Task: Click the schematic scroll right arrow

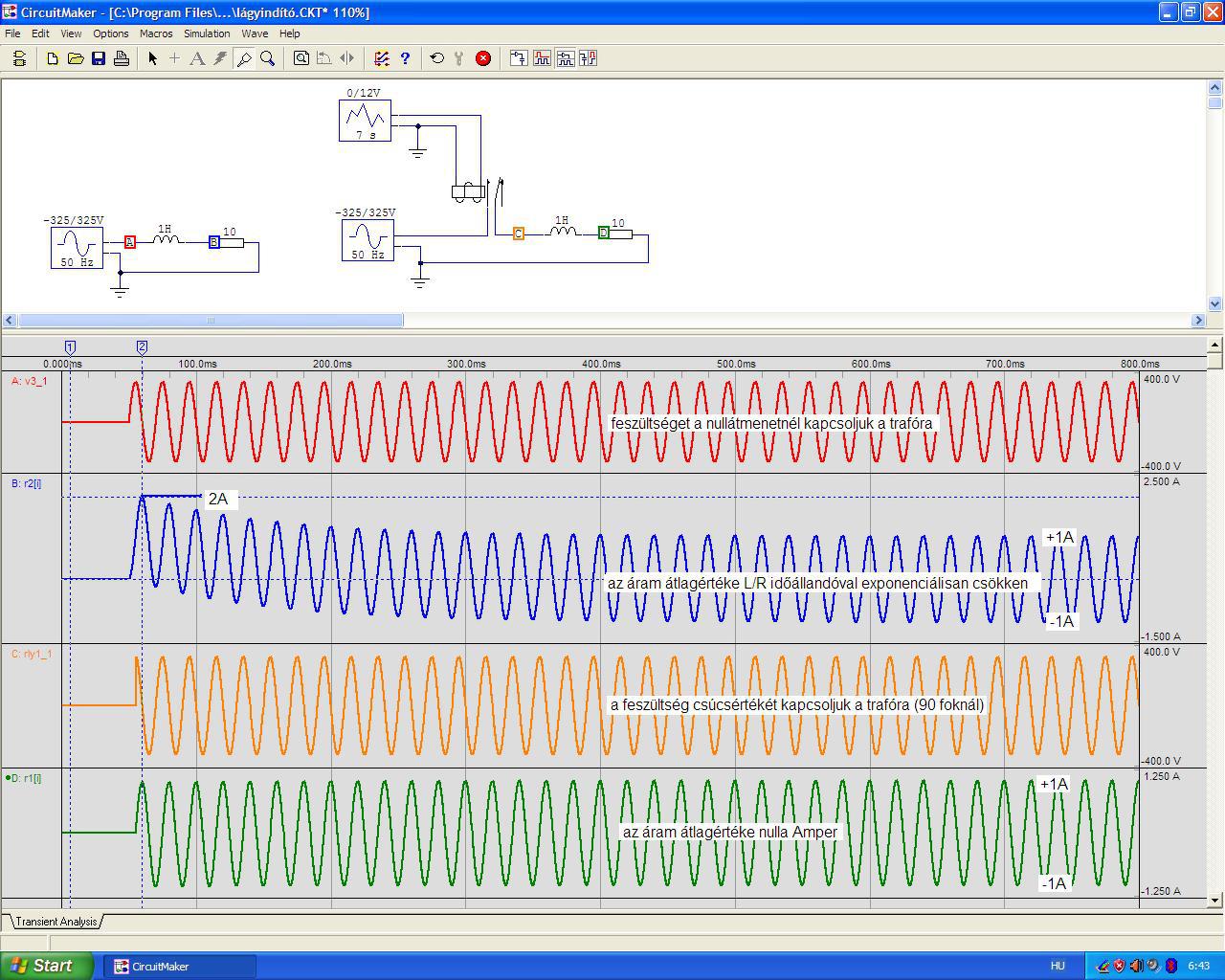Action: point(1198,321)
